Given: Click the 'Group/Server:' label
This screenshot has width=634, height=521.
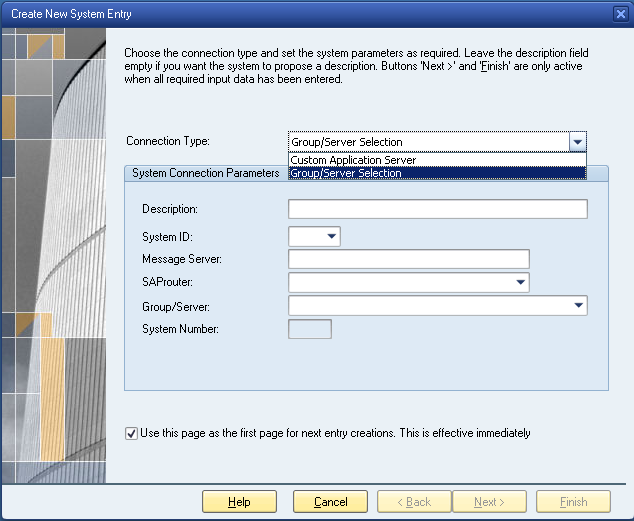Looking at the screenshot, I should tap(176, 307).
